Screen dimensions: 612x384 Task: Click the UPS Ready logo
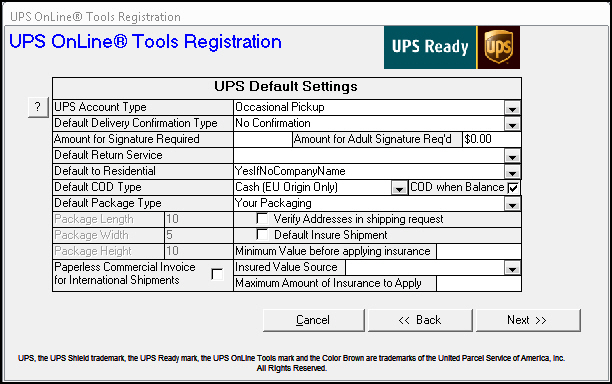(430, 47)
